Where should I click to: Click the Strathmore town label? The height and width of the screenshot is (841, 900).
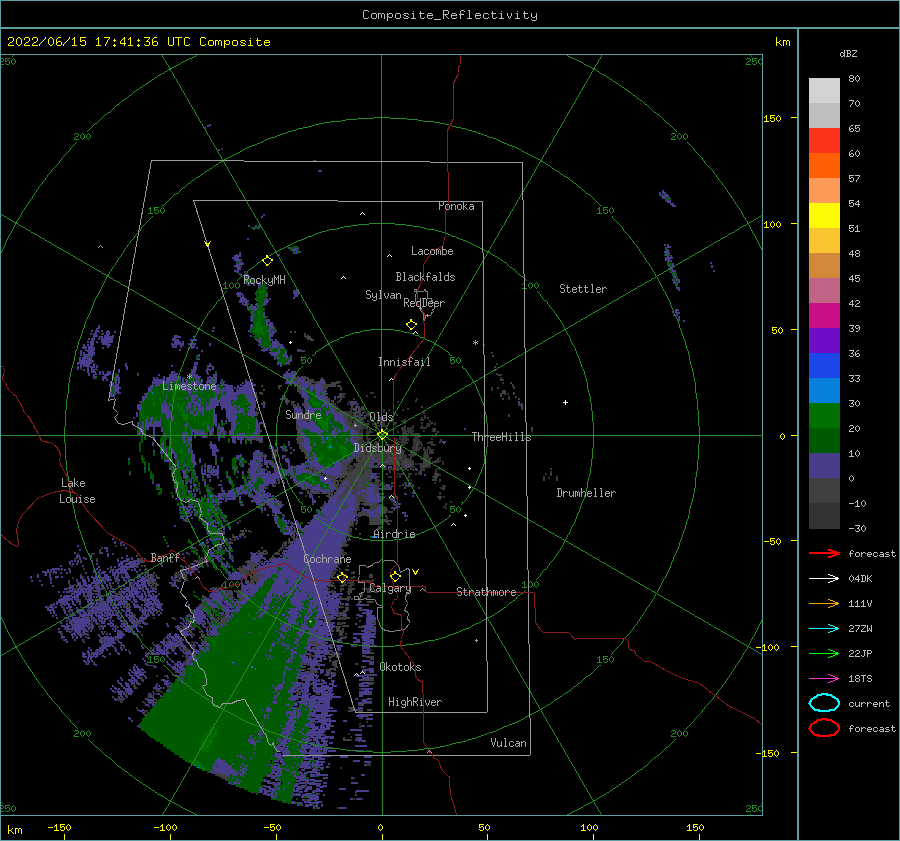(486, 592)
